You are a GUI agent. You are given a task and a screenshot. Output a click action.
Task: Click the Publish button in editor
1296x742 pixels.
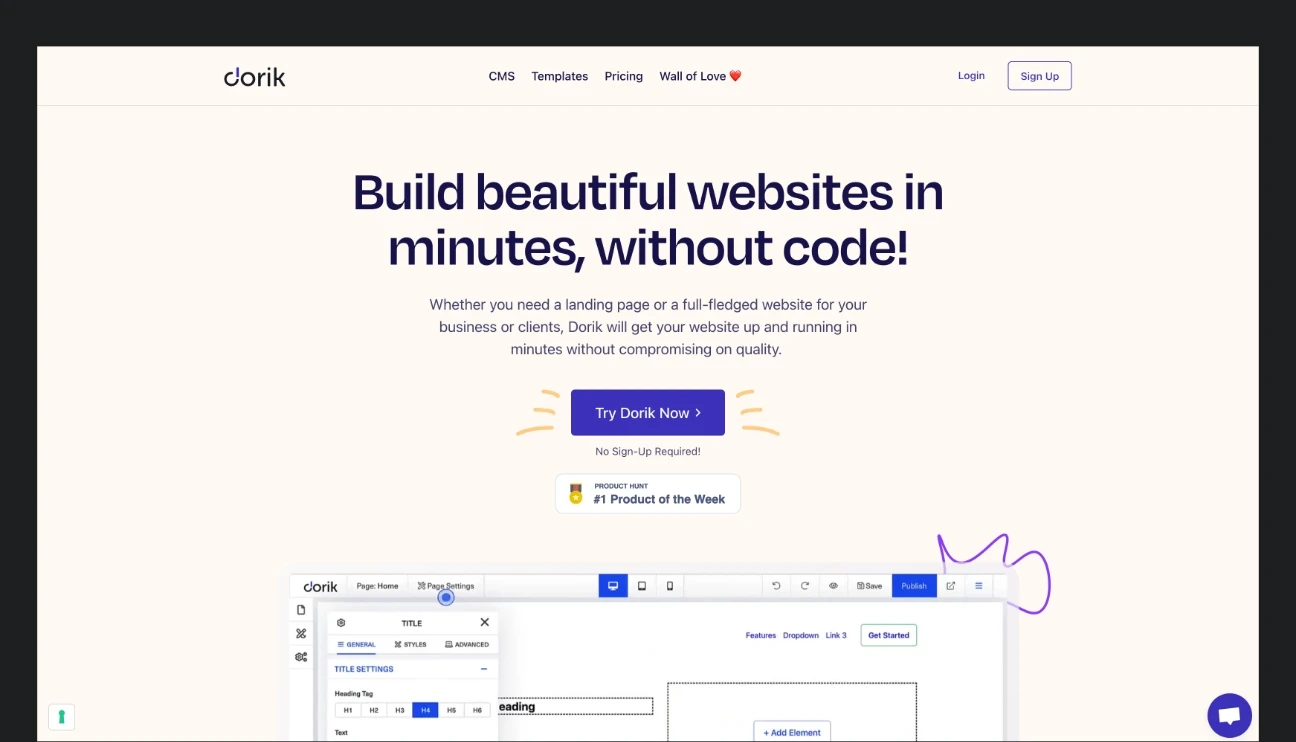tap(914, 586)
